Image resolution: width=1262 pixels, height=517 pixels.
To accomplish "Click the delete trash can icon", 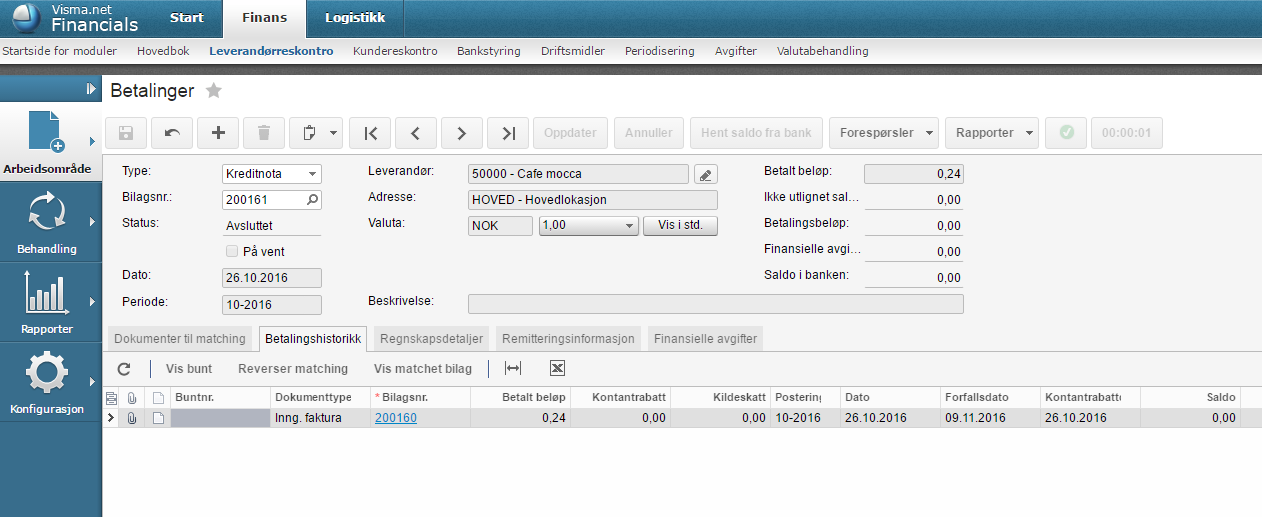I will (x=264, y=132).
